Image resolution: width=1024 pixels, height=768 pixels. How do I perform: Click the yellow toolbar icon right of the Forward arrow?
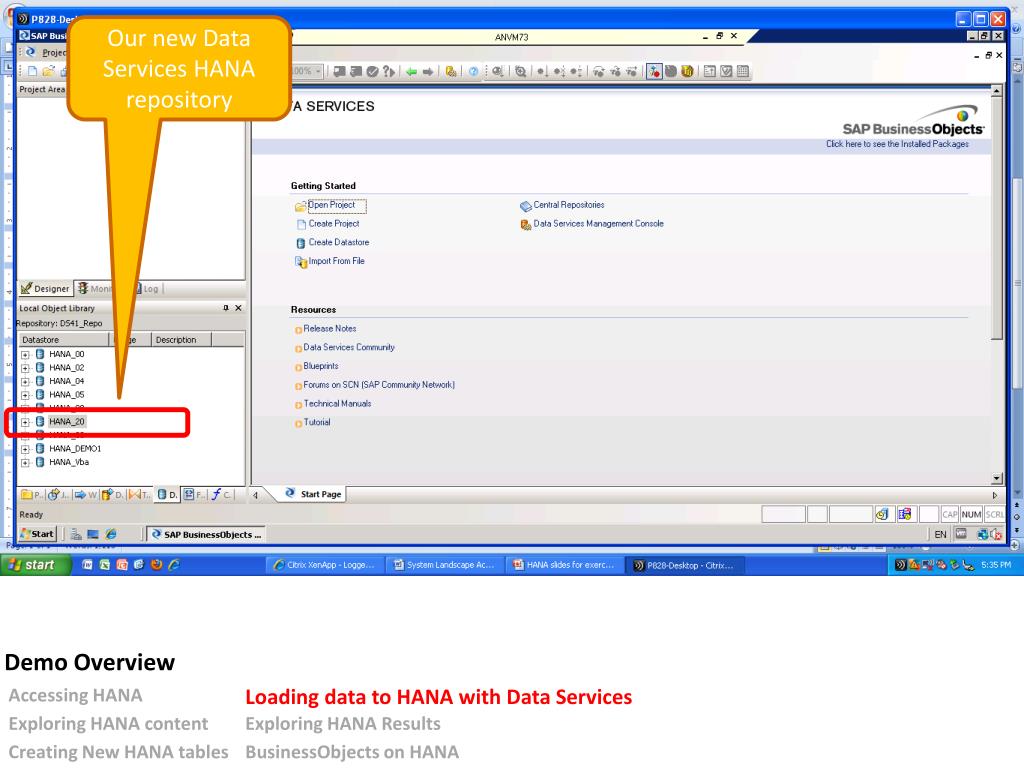click(x=451, y=72)
